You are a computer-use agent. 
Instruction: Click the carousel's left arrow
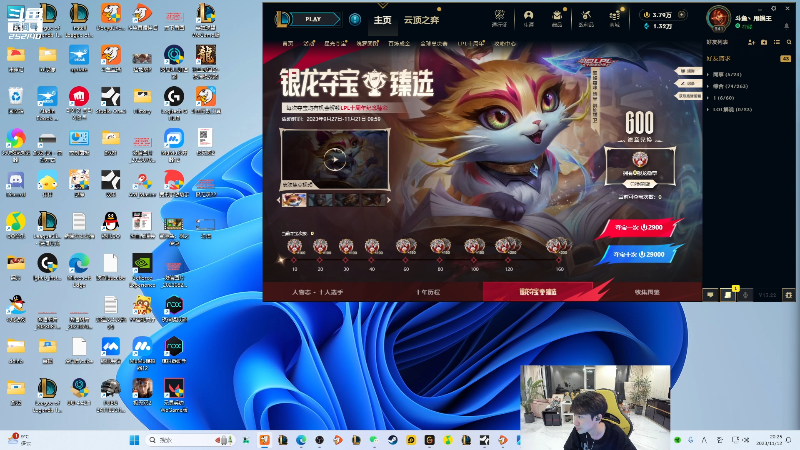279,200
